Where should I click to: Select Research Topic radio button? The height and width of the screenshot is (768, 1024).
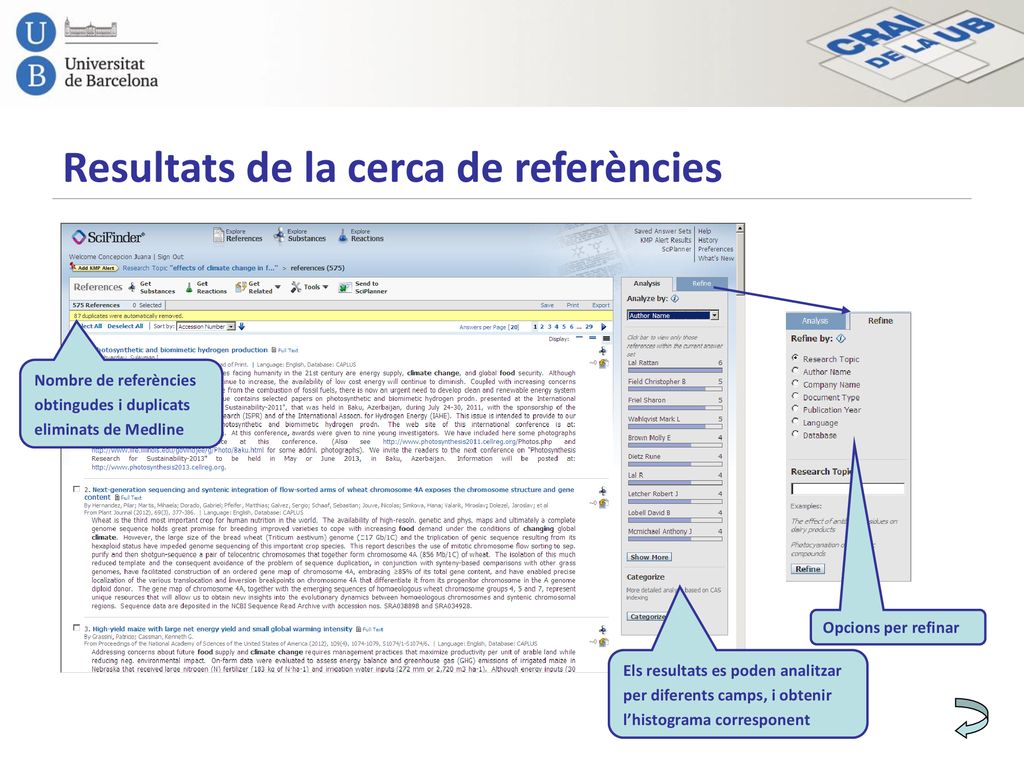(795, 358)
